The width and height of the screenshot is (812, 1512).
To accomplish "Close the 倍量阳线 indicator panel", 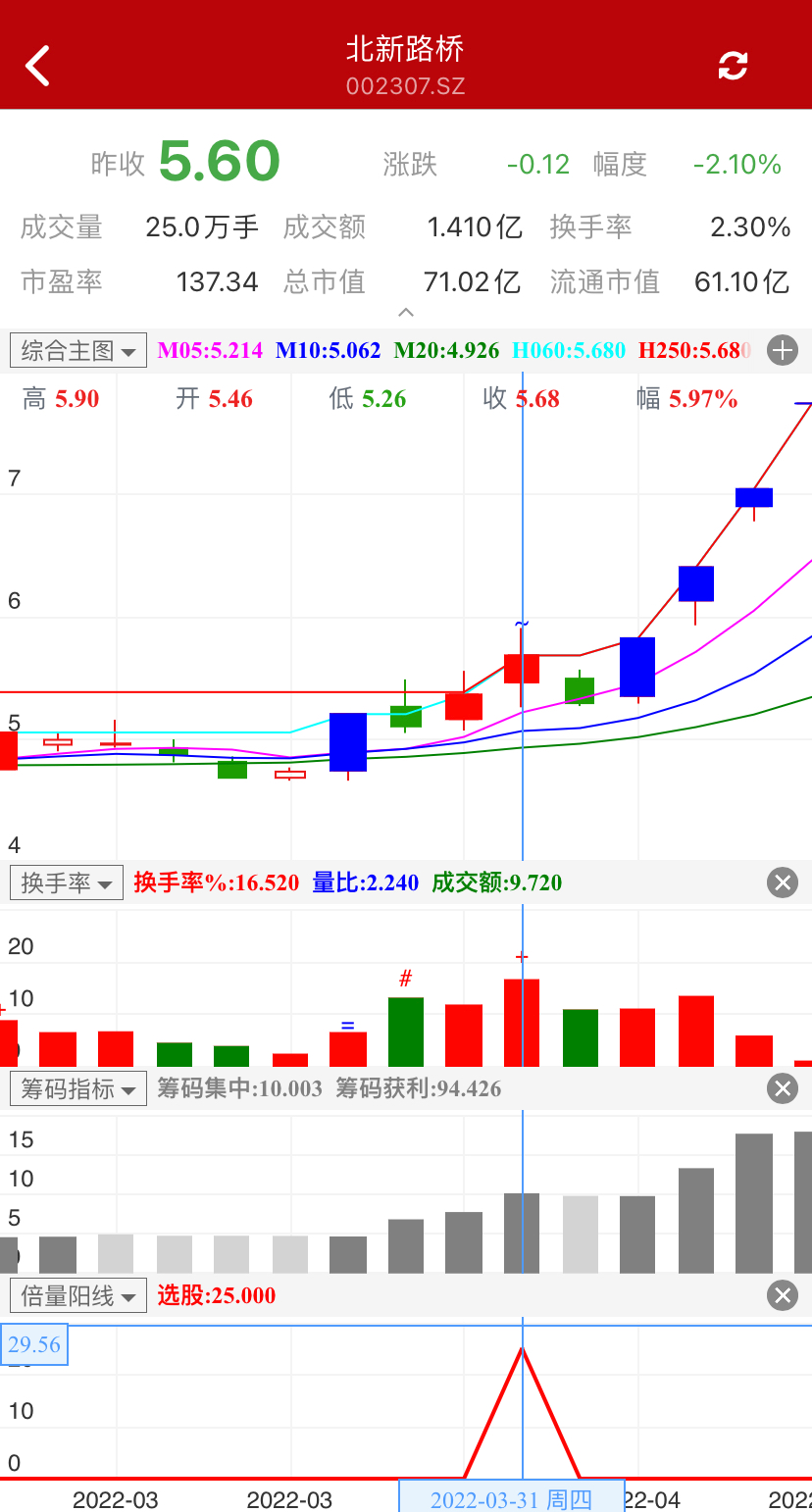I will (782, 1296).
